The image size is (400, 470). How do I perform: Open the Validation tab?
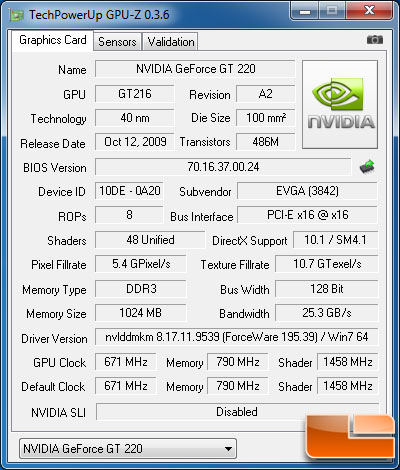171,42
